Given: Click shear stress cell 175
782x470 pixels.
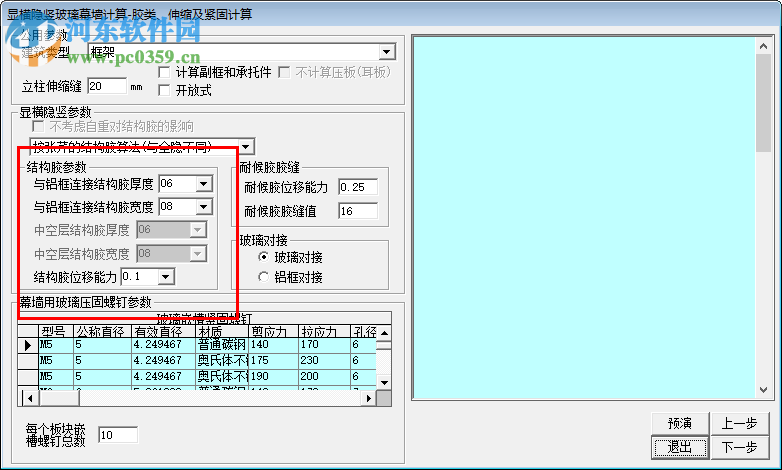Looking at the screenshot, I should (273, 360).
